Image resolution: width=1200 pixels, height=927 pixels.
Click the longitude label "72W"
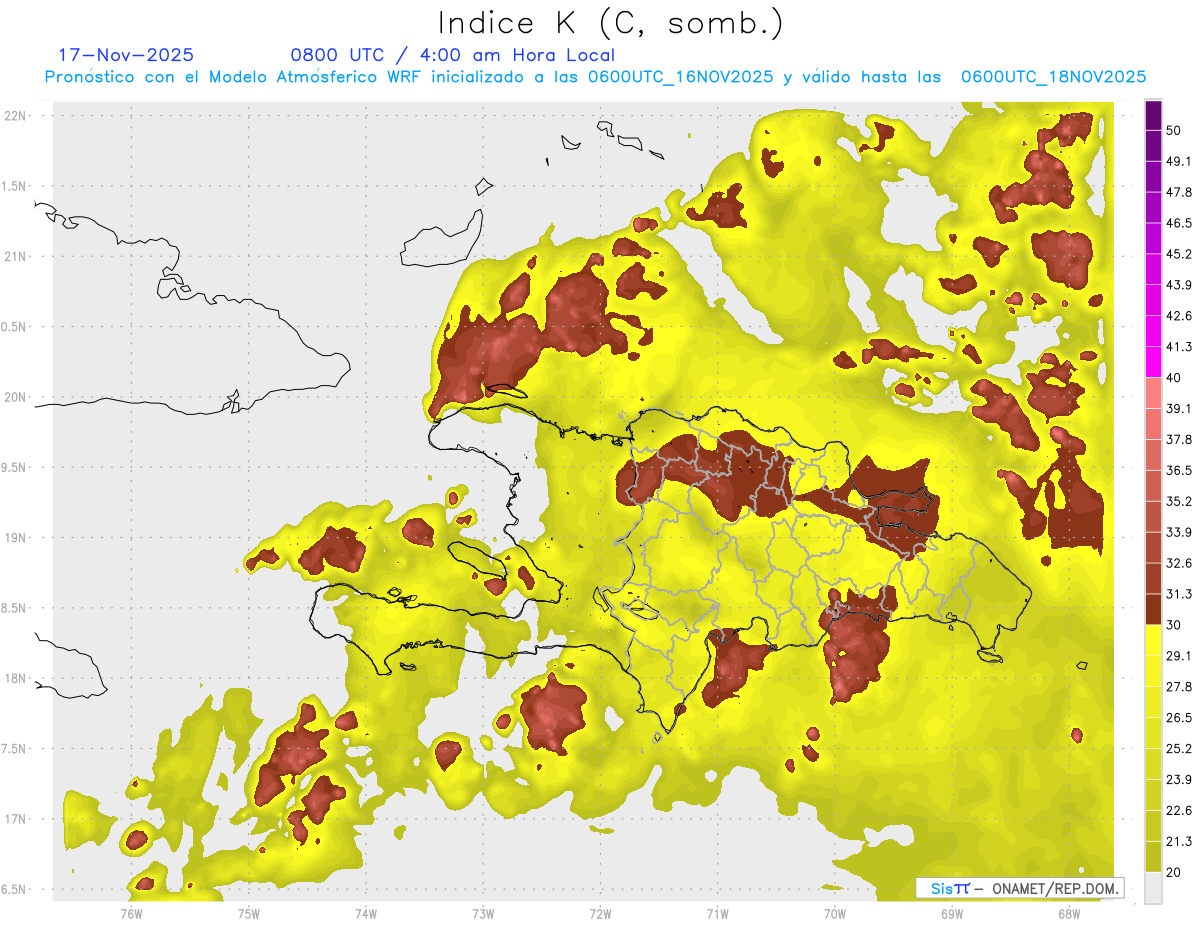point(600,913)
